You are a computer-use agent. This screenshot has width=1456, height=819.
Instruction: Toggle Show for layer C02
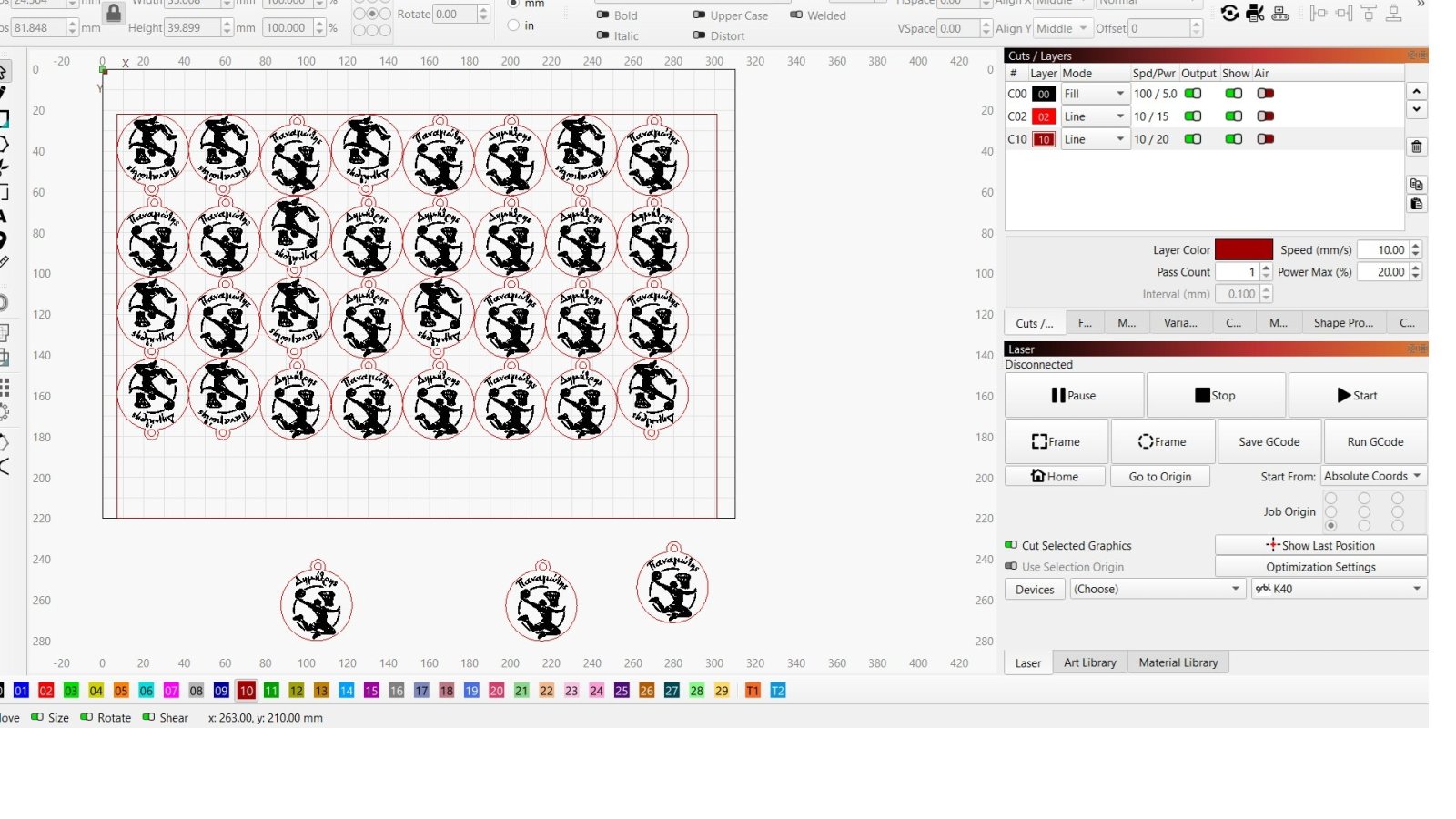point(1234,116)
